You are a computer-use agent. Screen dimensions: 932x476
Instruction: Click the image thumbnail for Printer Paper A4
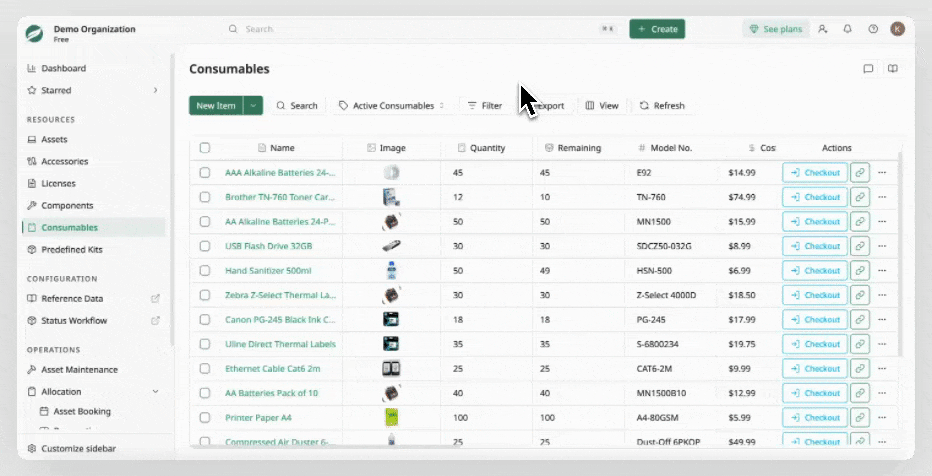point(391,417)
